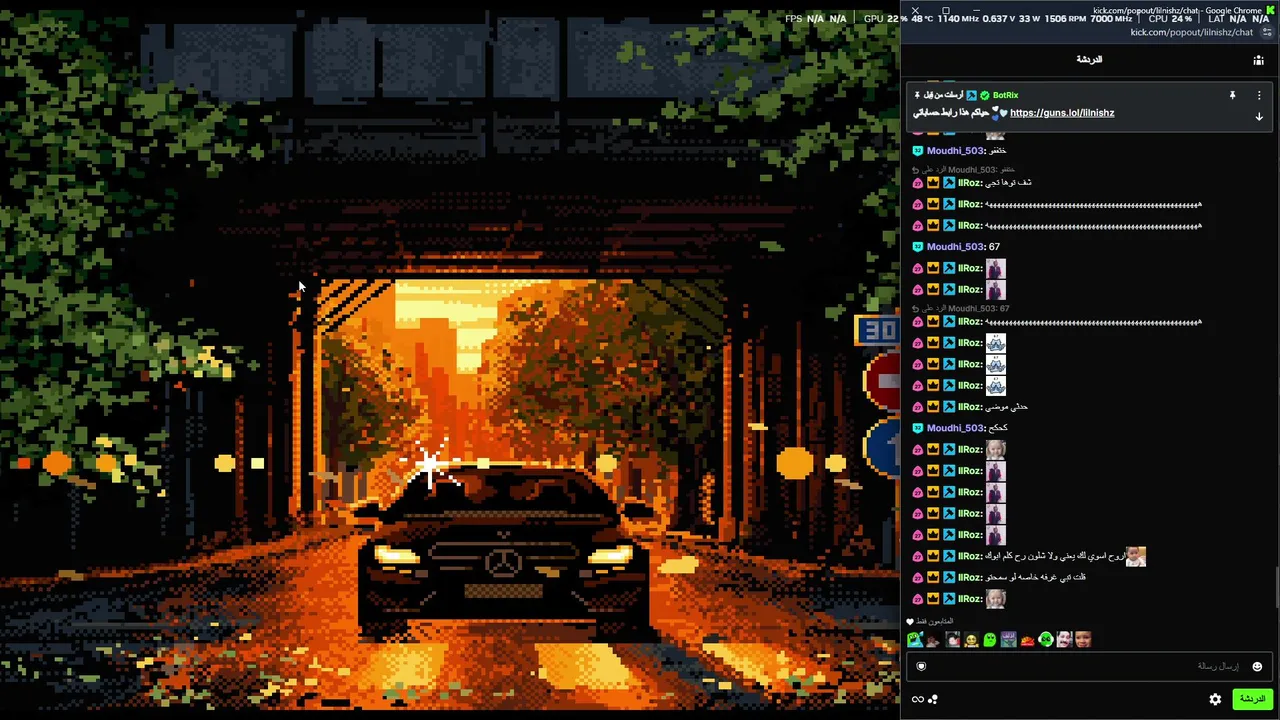The image size is (1280, 720).
Task: Expand the pinned message with the down arrow
Action: (1259, 117)
